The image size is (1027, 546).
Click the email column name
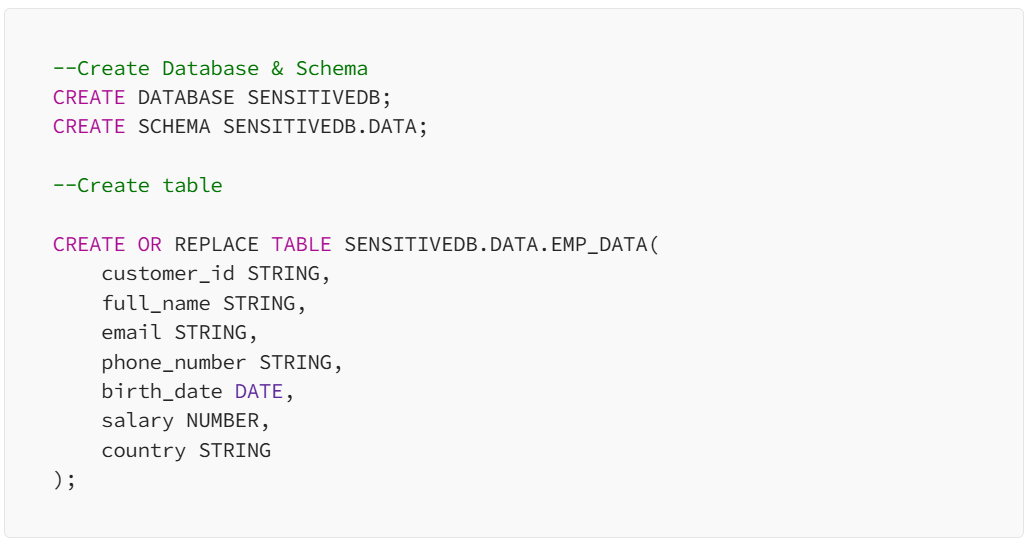[x=131, y=333]
